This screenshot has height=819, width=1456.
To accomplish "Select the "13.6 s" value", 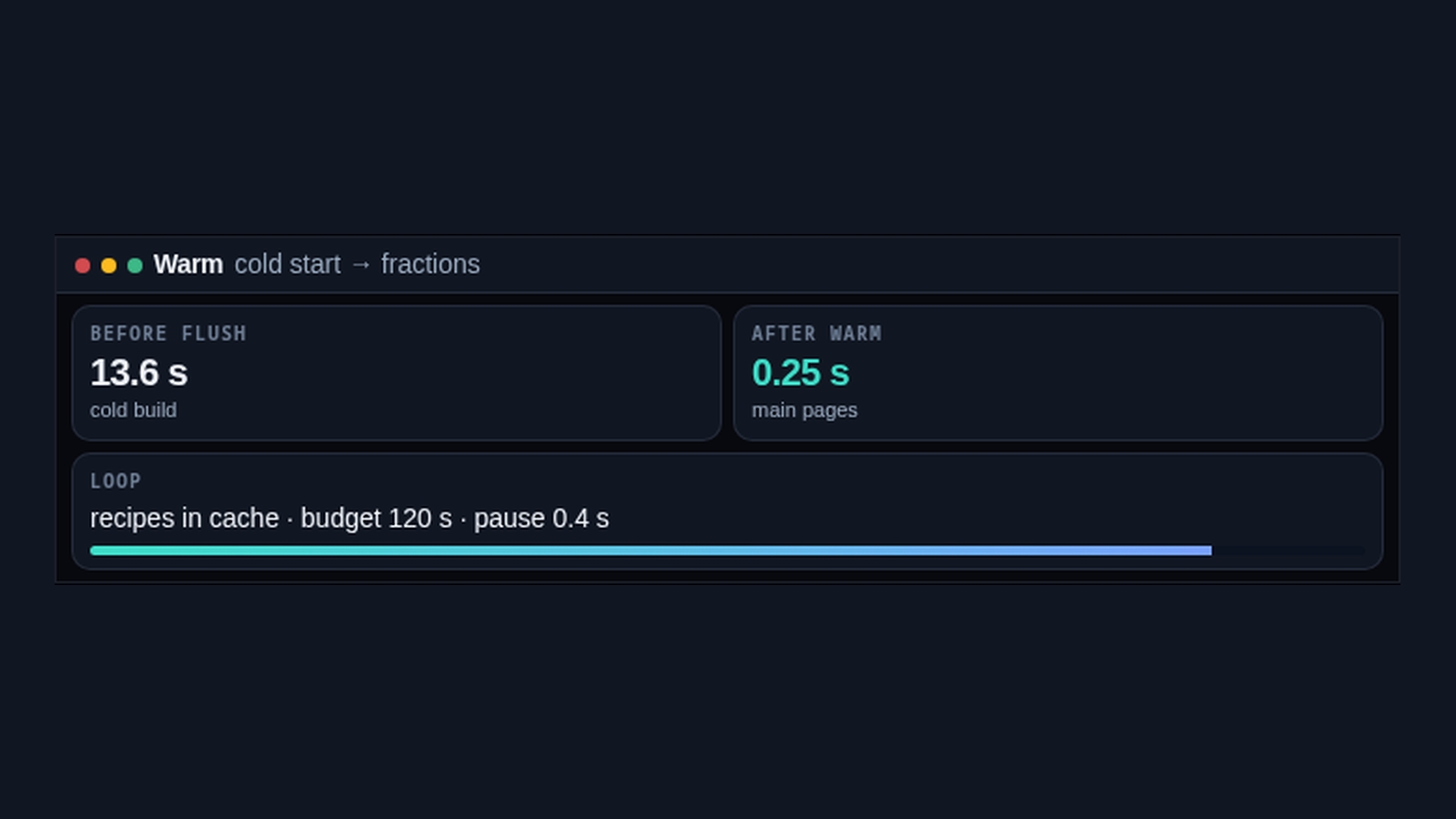I will (x=138, y=373).
